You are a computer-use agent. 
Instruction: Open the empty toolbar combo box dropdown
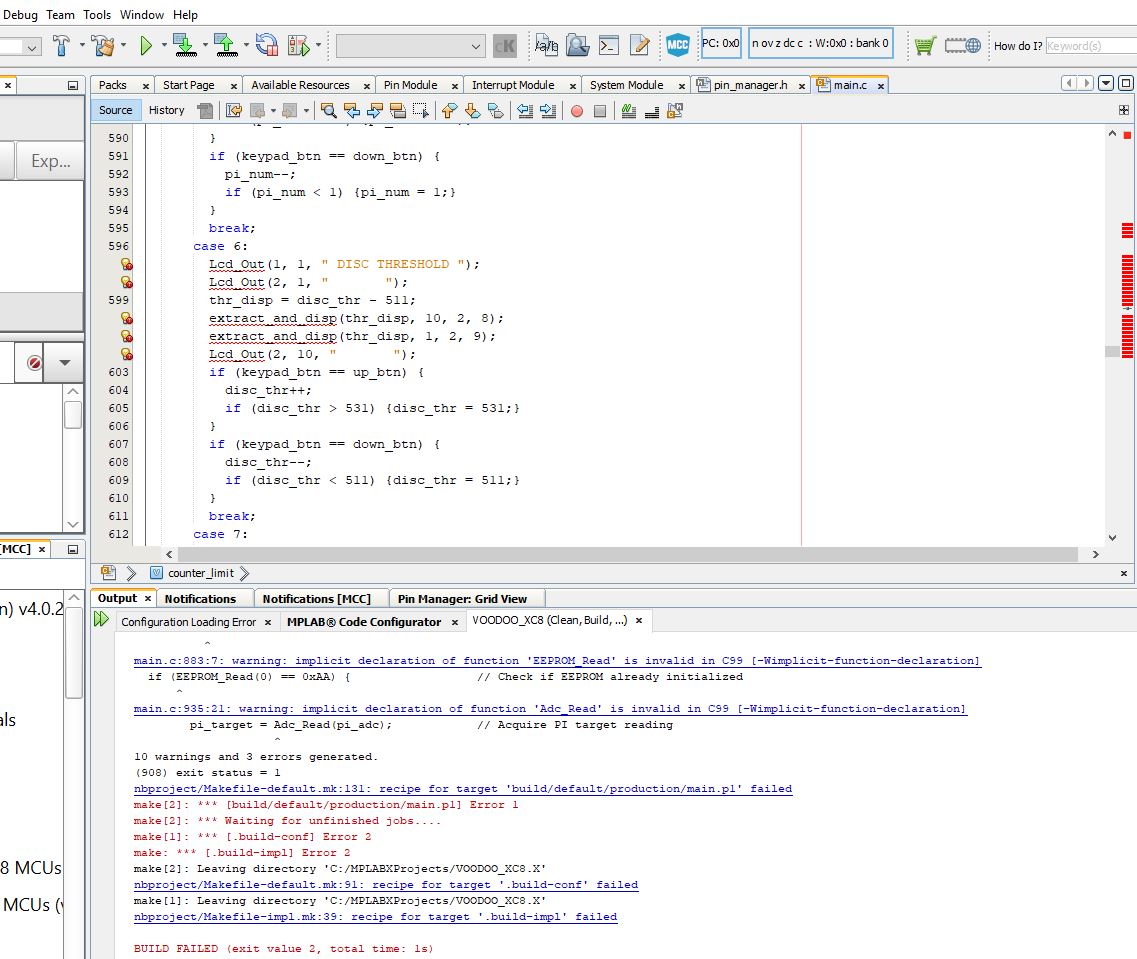[476, 46]
